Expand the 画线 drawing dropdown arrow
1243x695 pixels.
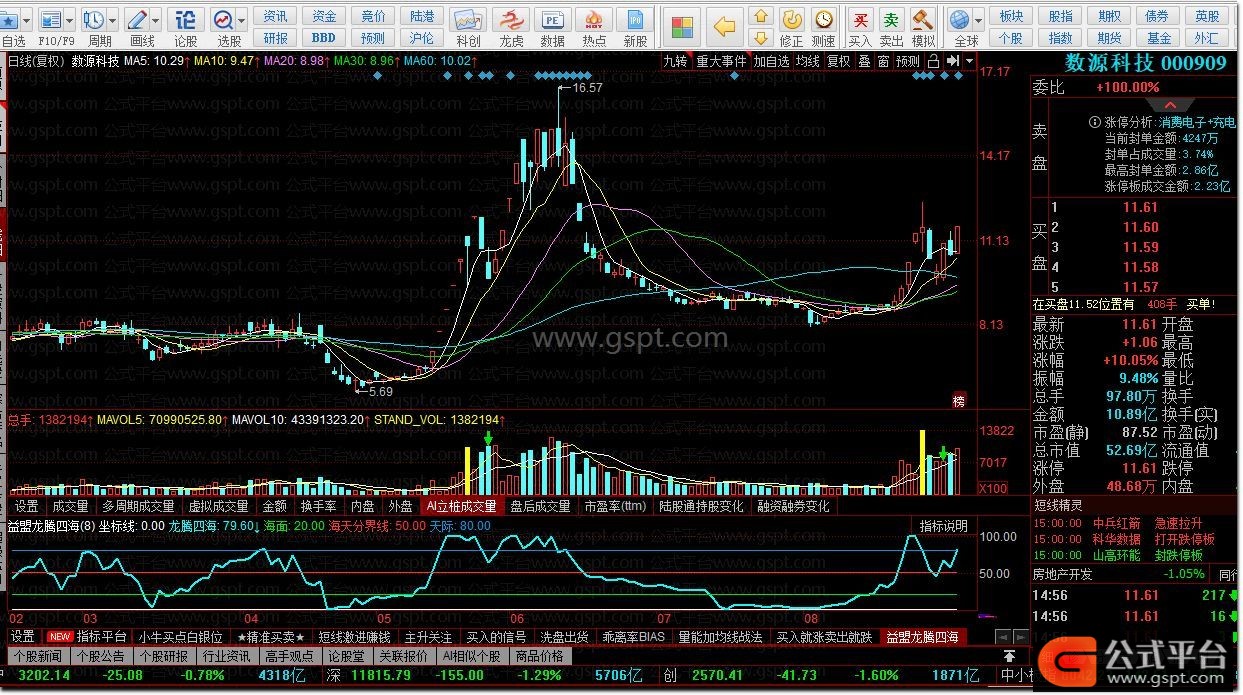tap(155, 20)
